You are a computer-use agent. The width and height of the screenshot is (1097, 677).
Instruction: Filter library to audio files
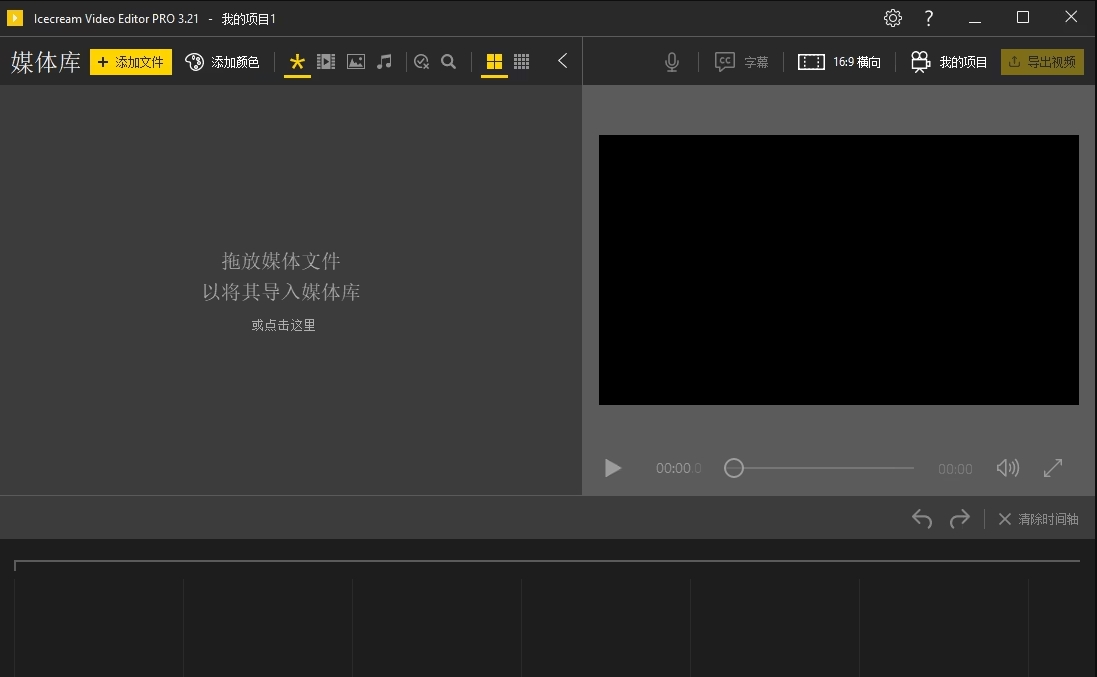click(x=384, y=62)
